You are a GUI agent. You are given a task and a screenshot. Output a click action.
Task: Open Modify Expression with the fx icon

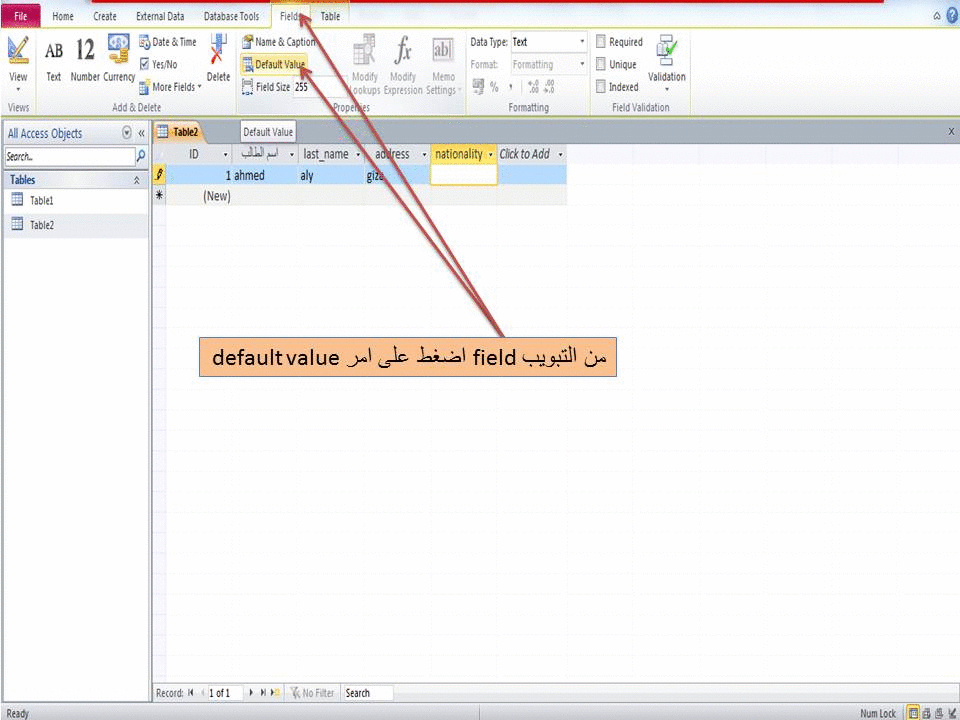coord(402,60)
